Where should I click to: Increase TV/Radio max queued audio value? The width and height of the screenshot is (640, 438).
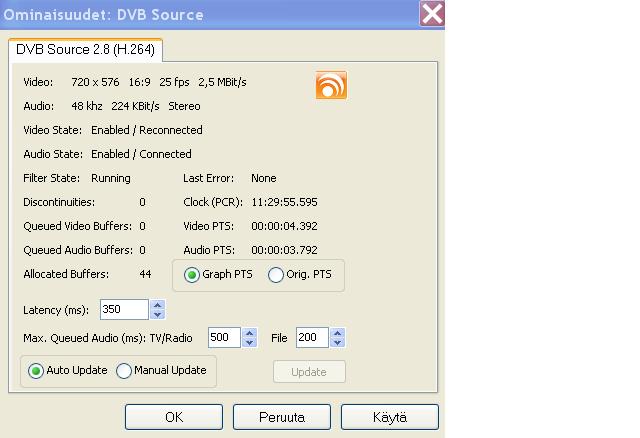[x=249, y=333]
